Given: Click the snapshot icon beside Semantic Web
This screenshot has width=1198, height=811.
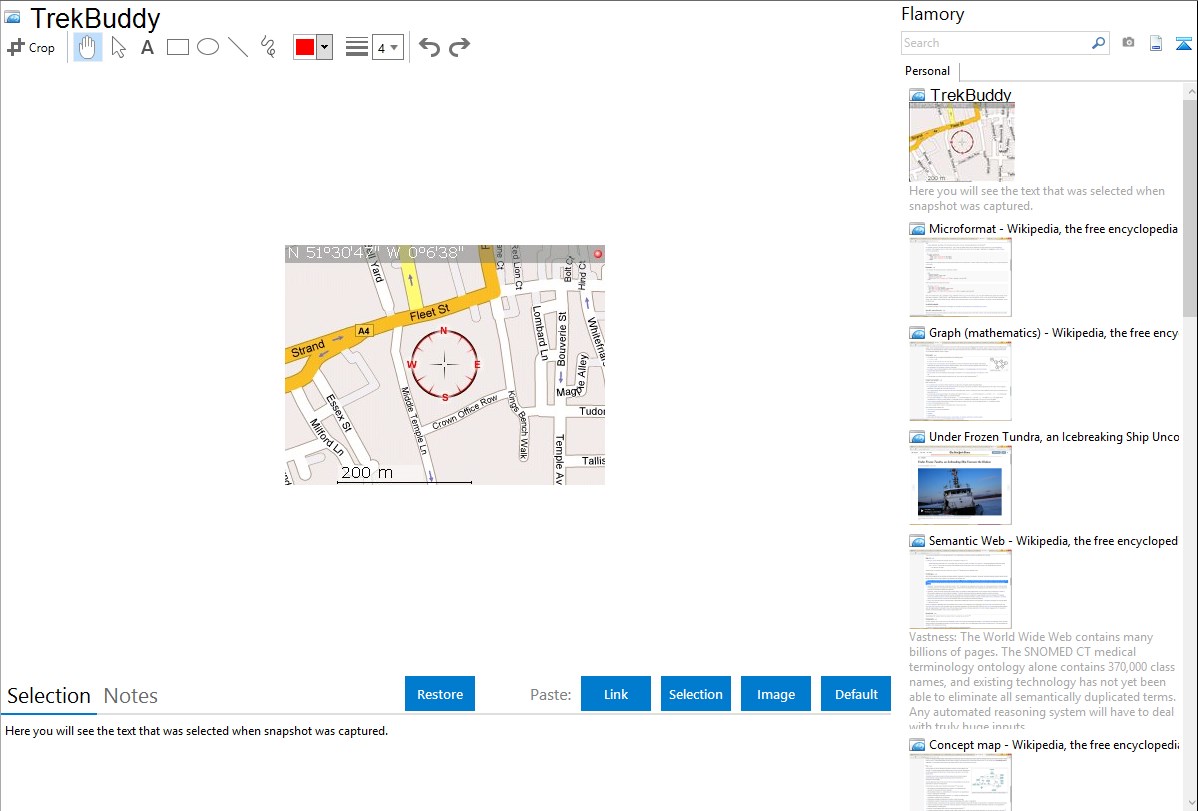Looking at the screenshot, I should 918,541.
